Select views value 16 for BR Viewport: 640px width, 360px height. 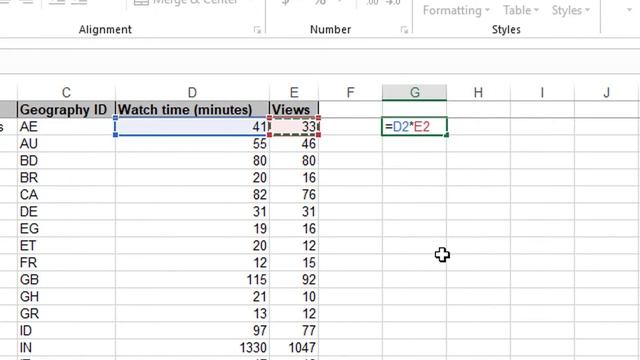coord(294,178)
